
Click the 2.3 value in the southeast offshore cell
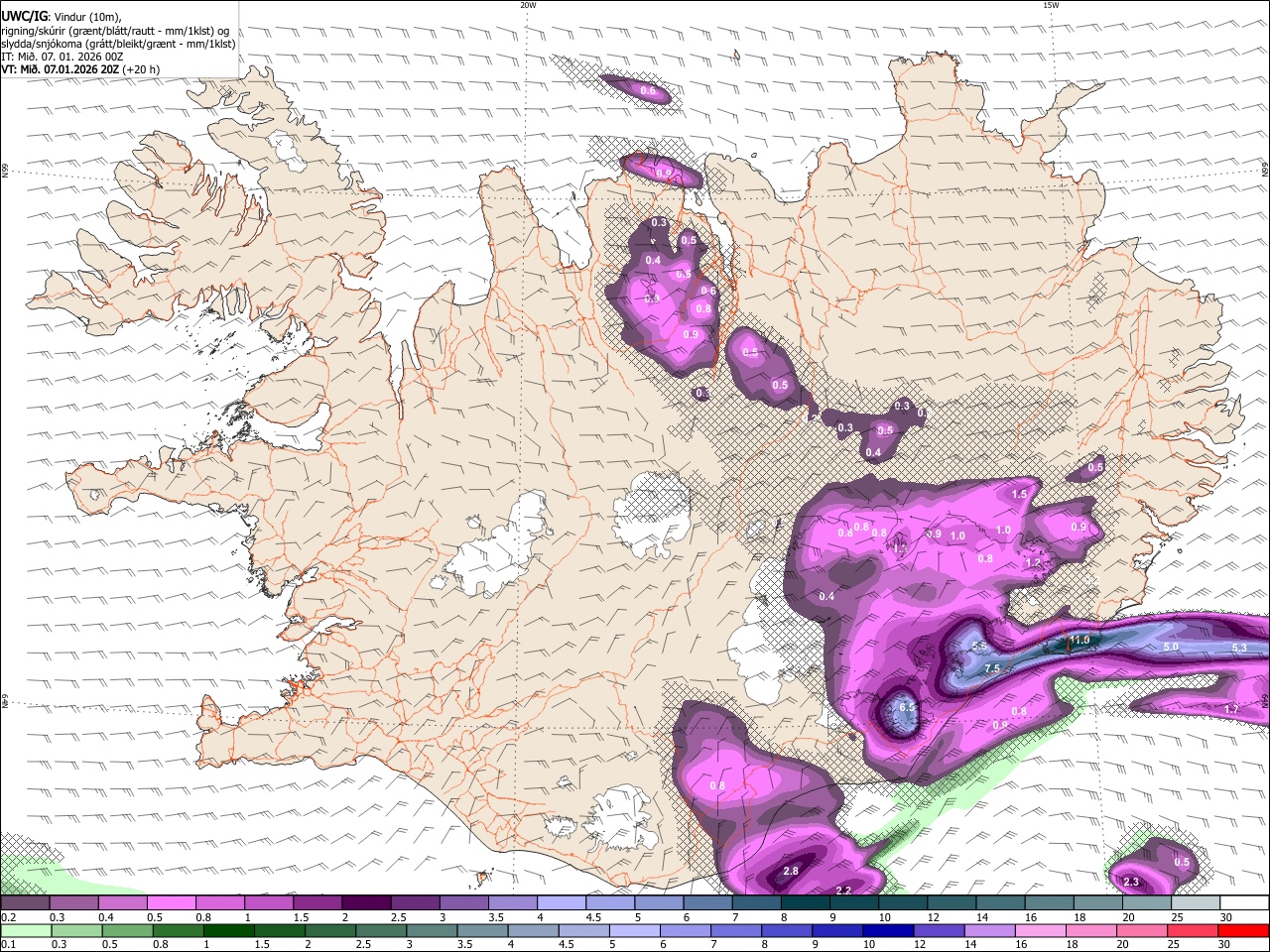coord(1131,883)
